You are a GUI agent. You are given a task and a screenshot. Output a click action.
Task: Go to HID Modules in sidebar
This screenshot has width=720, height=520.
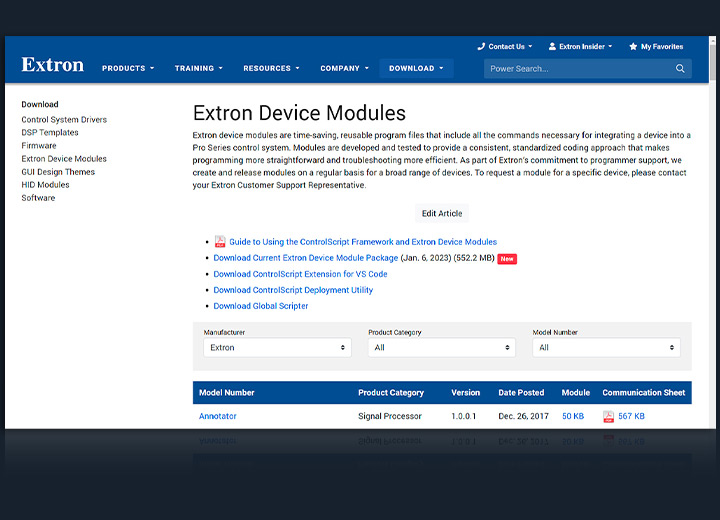pos(45,185)
